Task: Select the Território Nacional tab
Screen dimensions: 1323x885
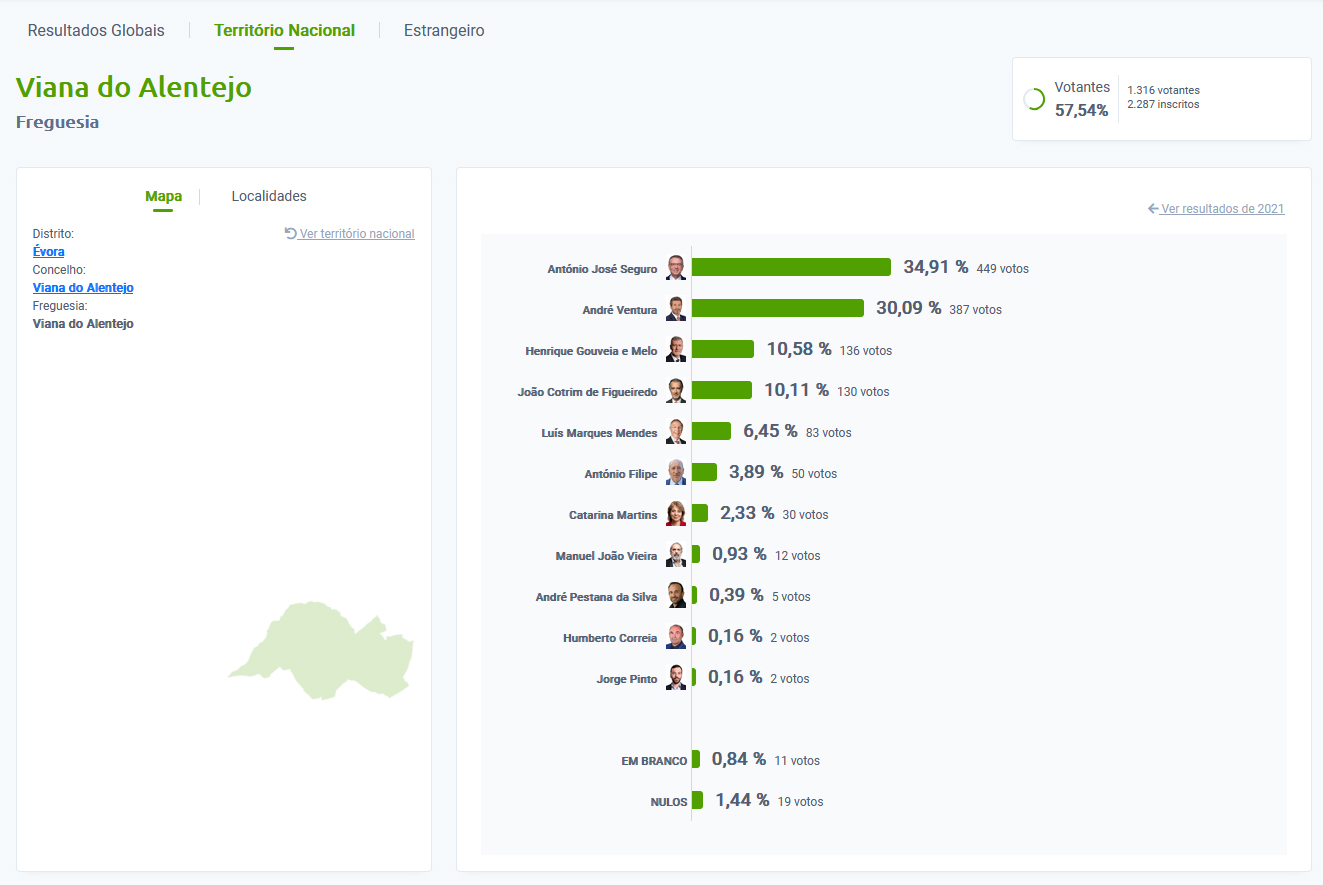Action: (284, 30)
